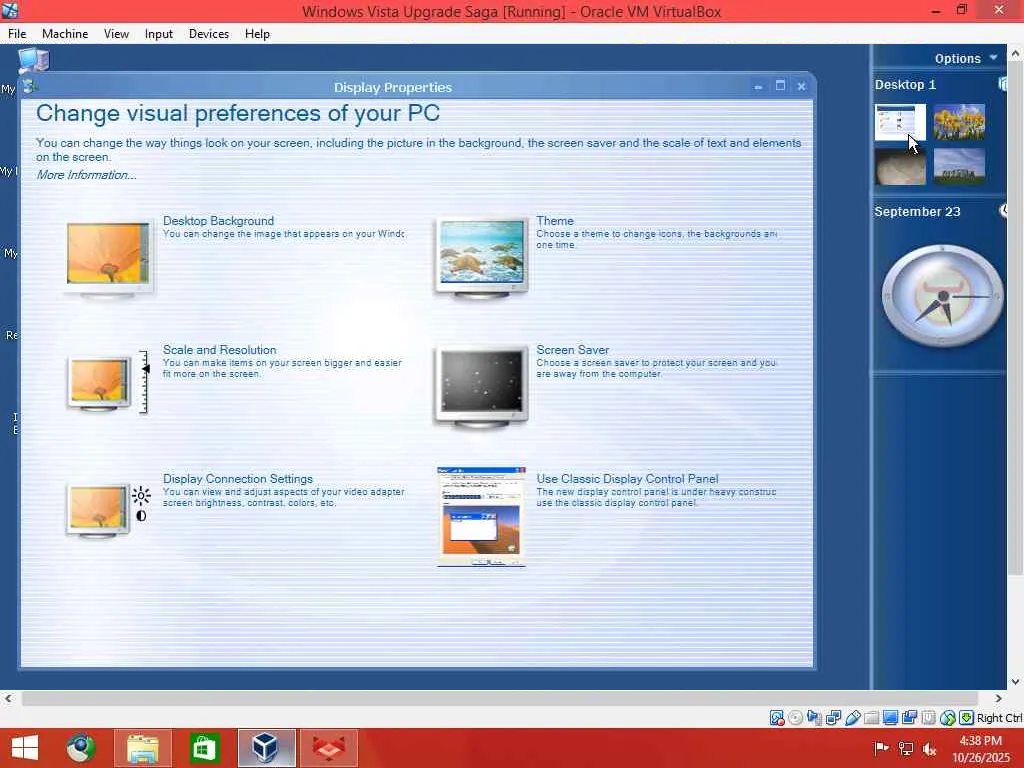Image resolution: width=1024 pixels, height=768 pixels.
Task: Click the muted speaker icon in the system tray
Action: [930, 748]
